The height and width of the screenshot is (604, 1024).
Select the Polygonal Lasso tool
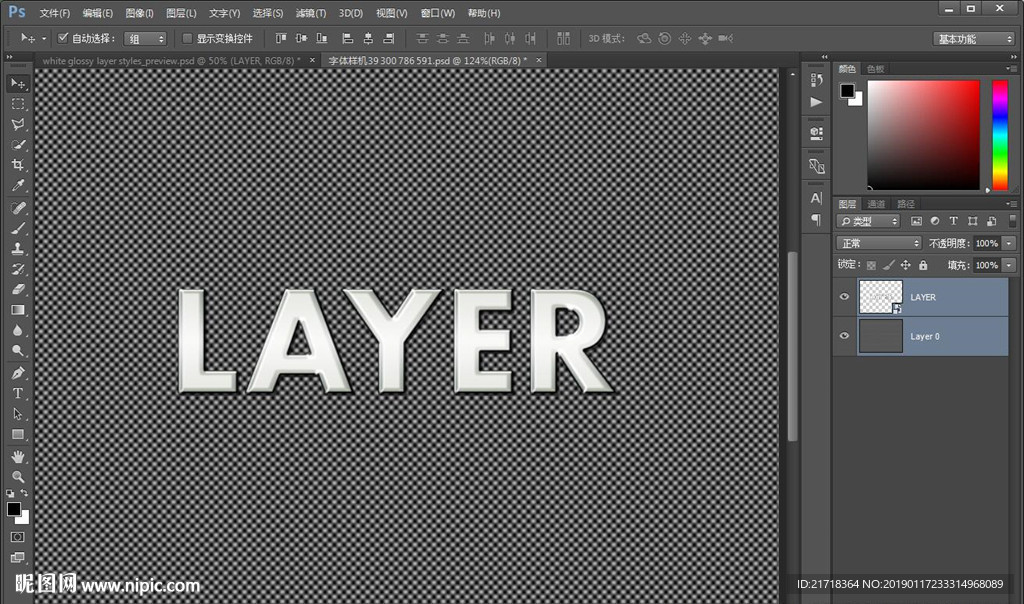point(18,125)
